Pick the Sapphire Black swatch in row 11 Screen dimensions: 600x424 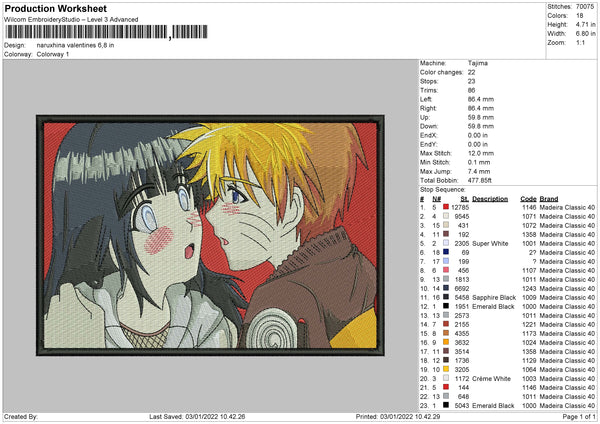click(446, 297)
